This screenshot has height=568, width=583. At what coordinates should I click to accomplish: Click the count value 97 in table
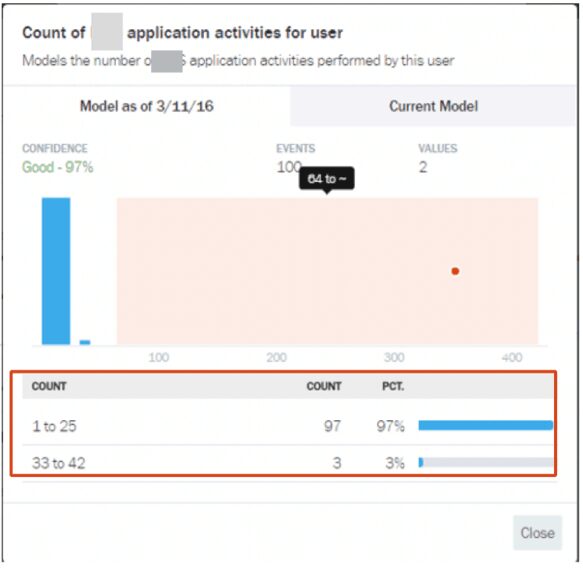tap(332, 426)
